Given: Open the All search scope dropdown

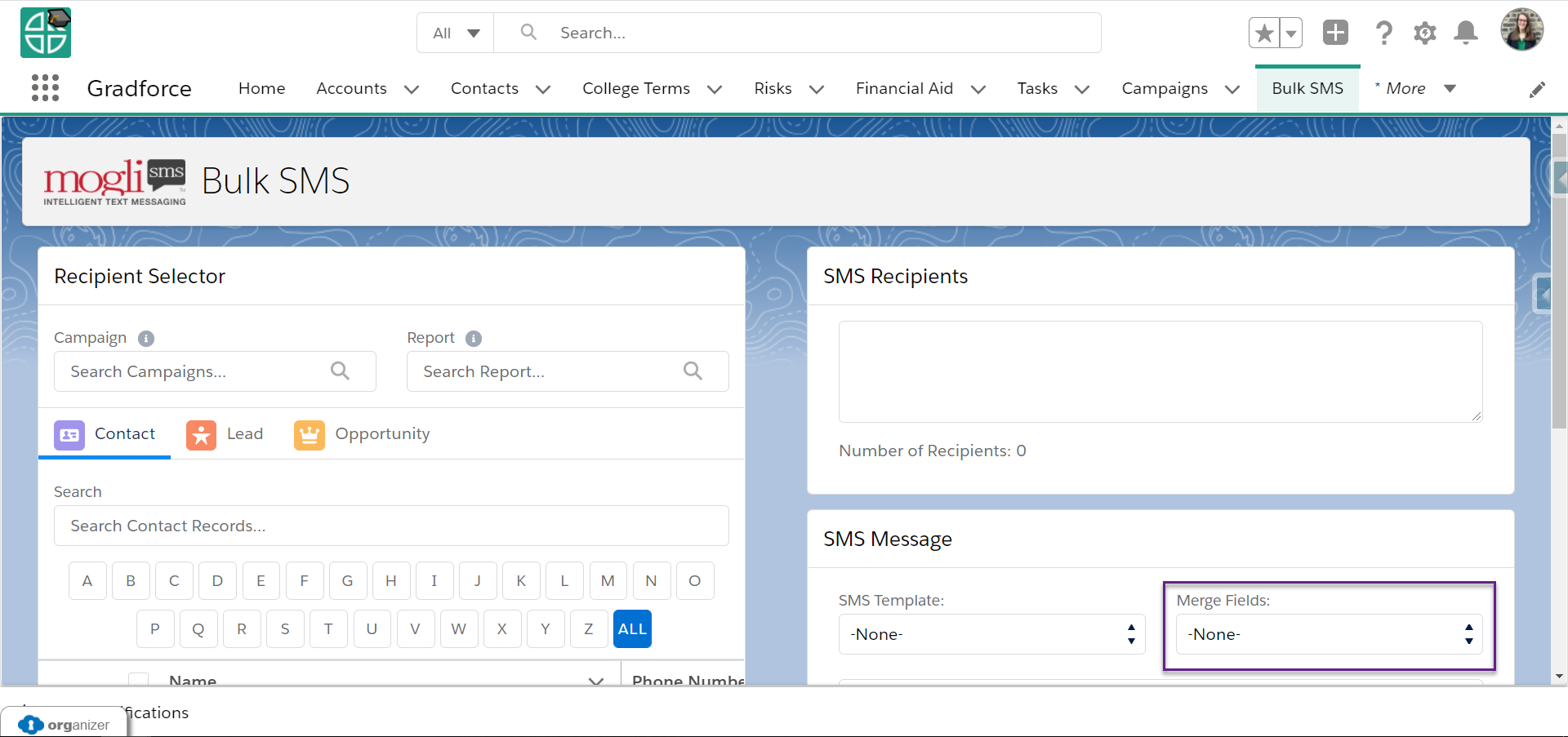Looking at the screenshot, I should (456, 33).
